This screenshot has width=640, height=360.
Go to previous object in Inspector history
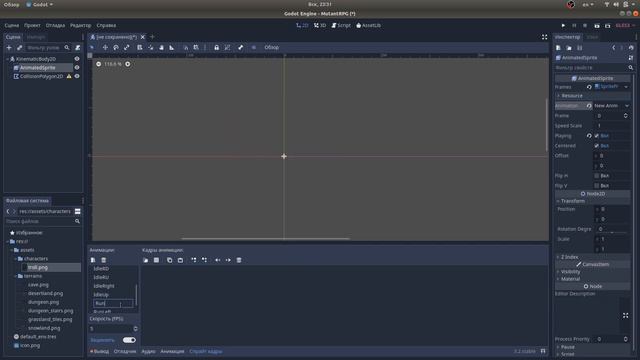(613, 48)
